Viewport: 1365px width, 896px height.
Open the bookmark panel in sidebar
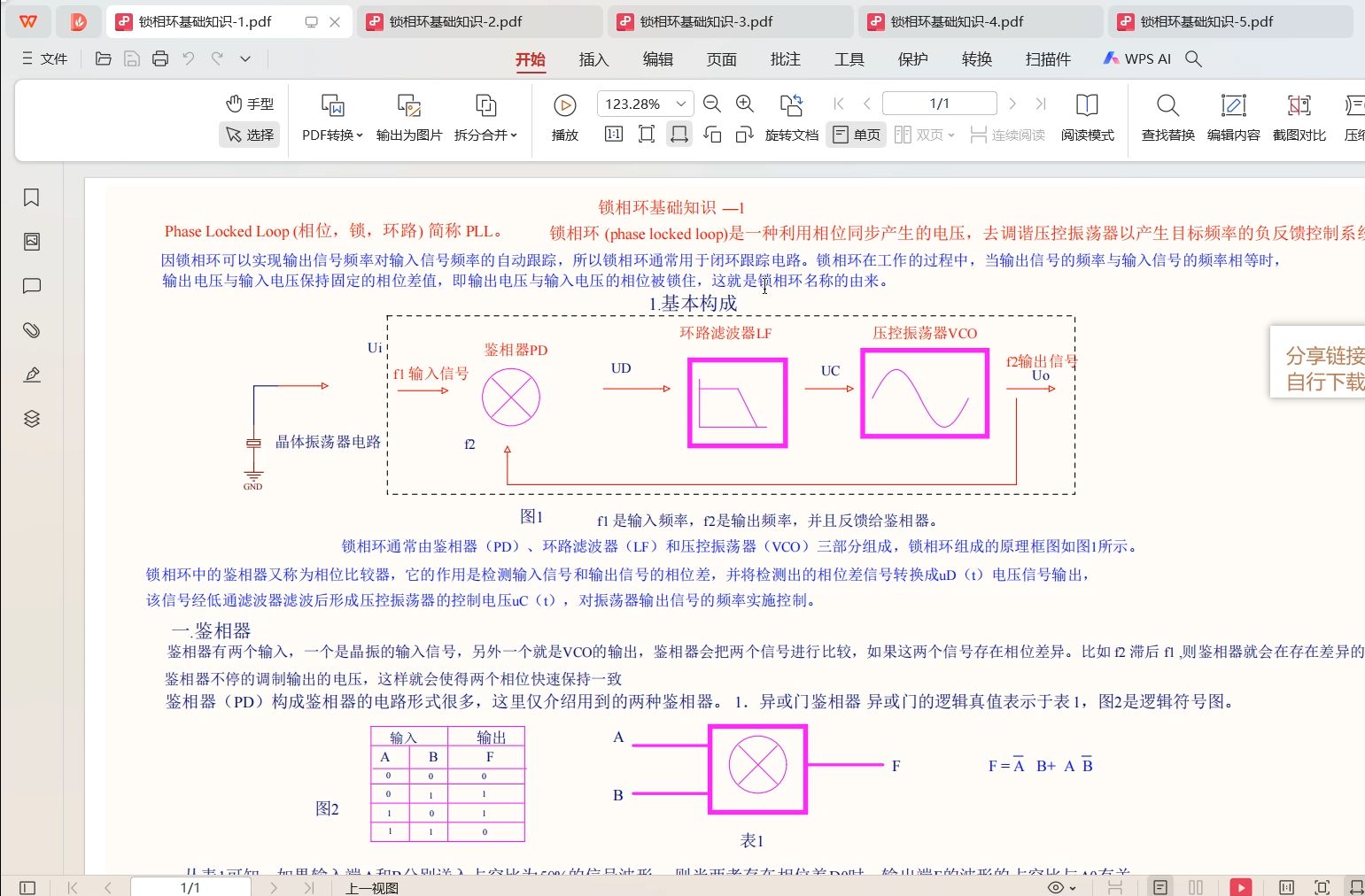[x=32, y=197]
